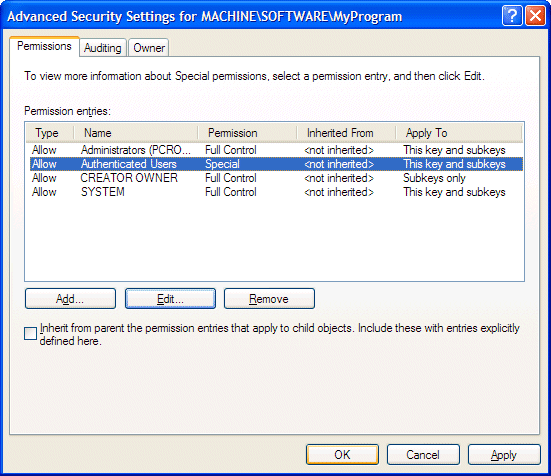Click the Help question mark icon

[512, 16]
